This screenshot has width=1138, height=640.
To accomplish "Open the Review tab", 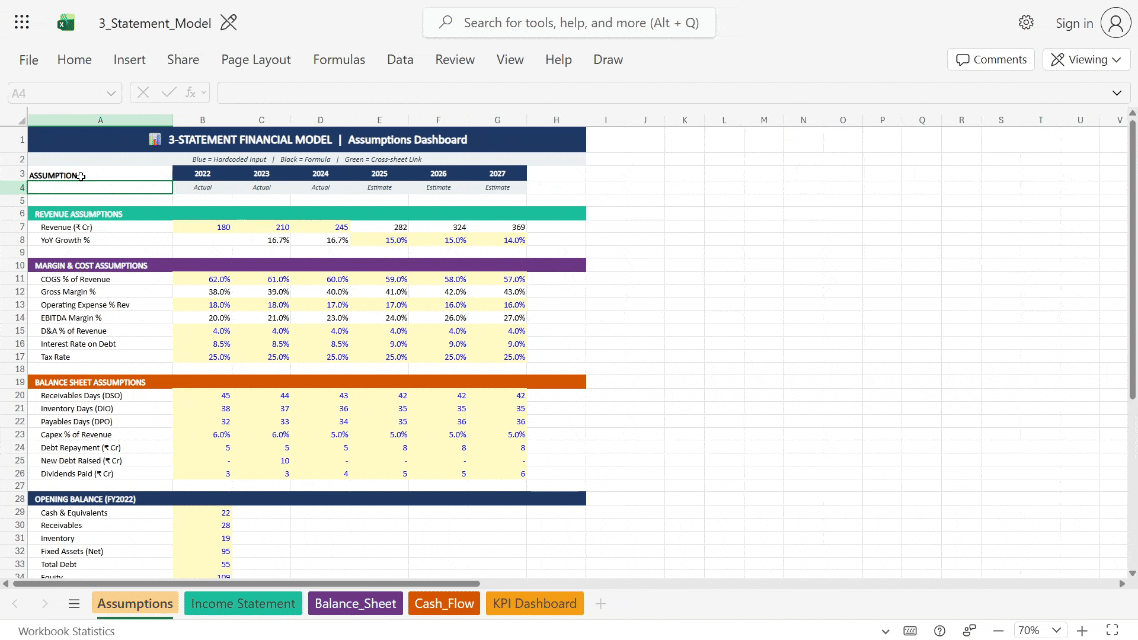I will (455, 60).
